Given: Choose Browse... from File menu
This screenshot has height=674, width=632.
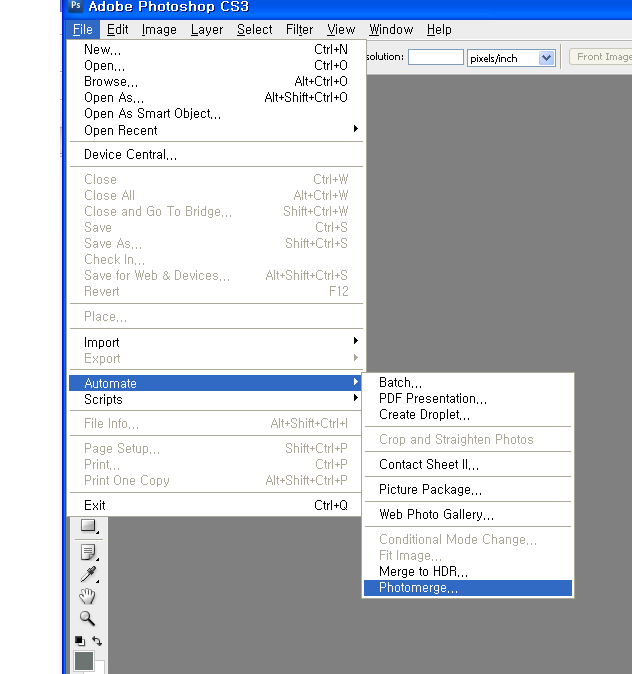Looking at the screenshot, I should [216, 81].
